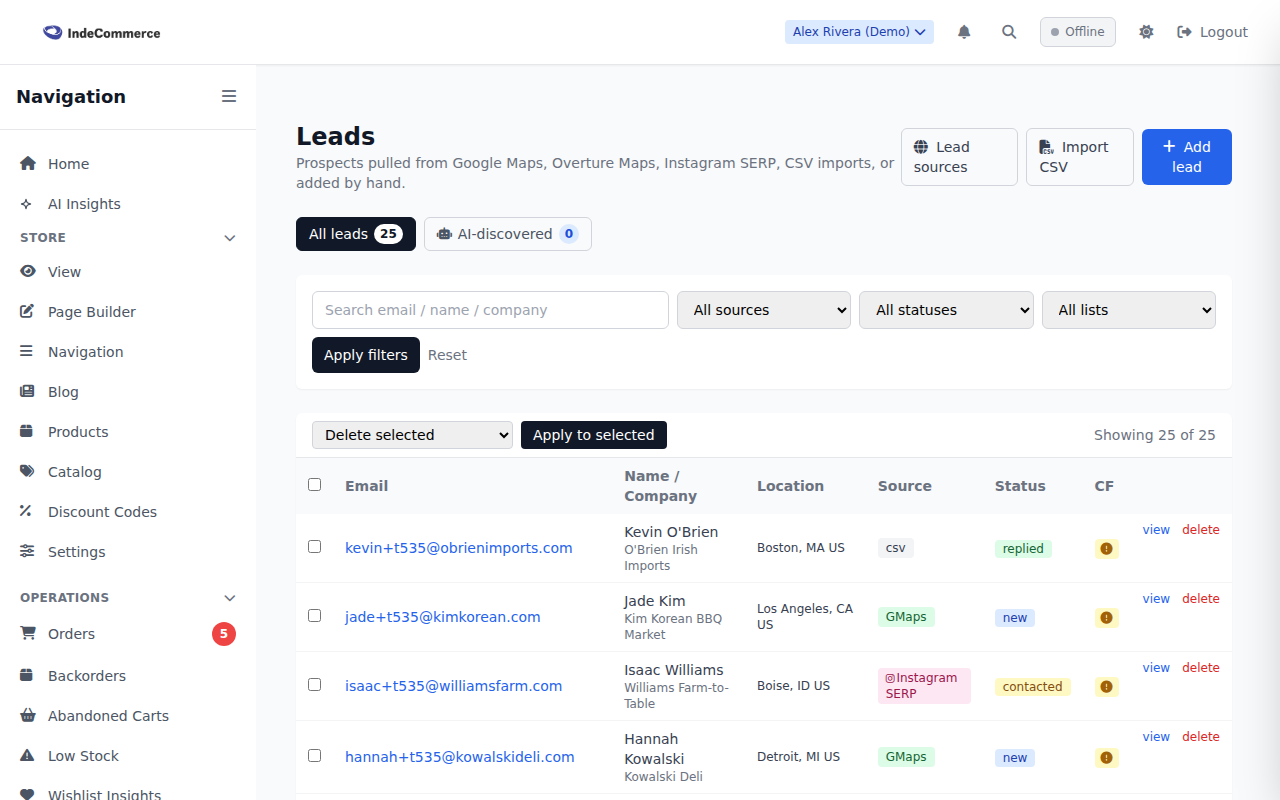Click the Reset filters link
Viewport: 1280px width, 800px height.
(447, 355)
